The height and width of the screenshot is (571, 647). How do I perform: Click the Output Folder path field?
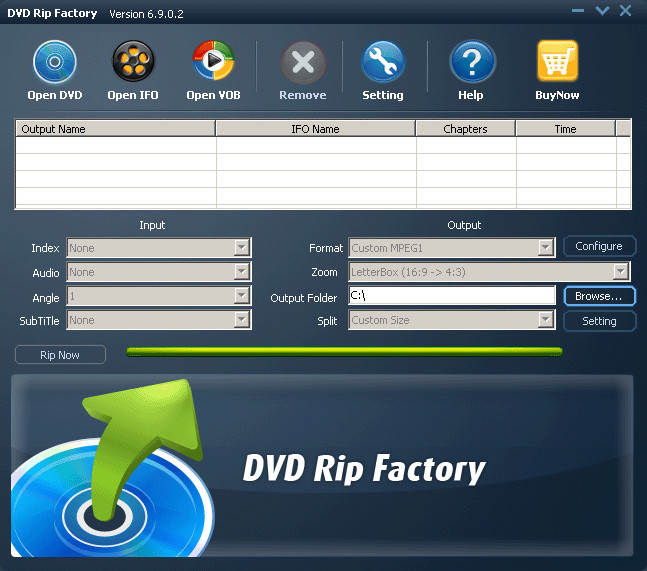pos(452,296)
